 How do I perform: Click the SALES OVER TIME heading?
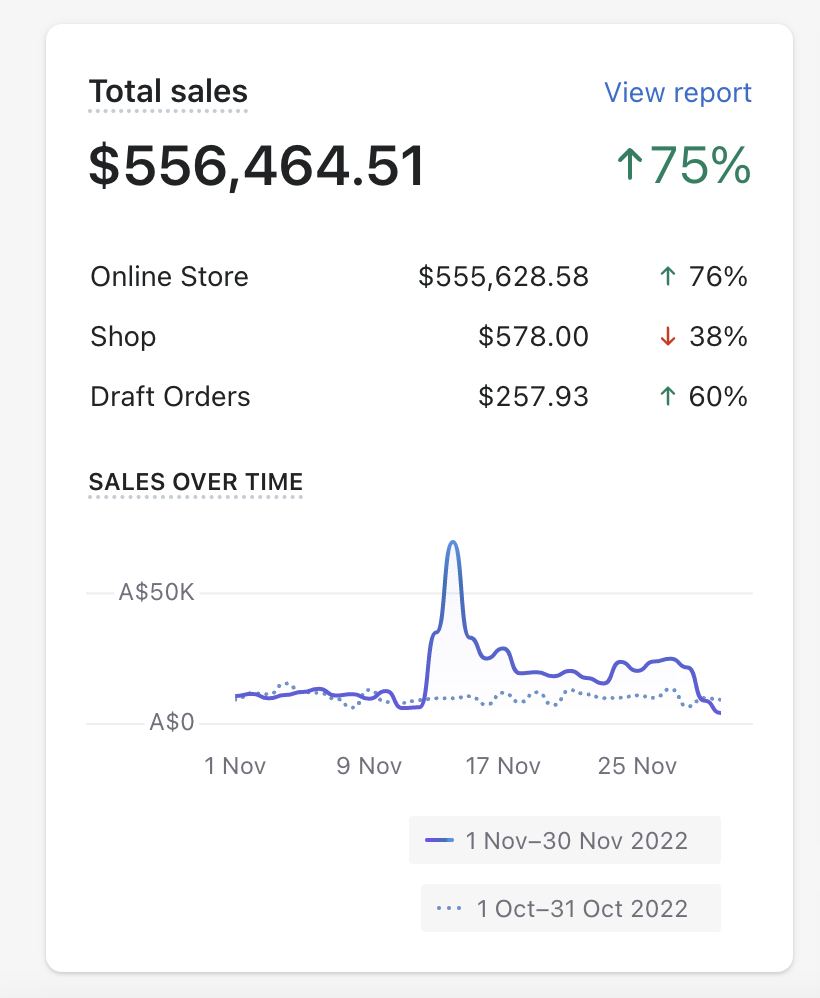pos(196,482)
